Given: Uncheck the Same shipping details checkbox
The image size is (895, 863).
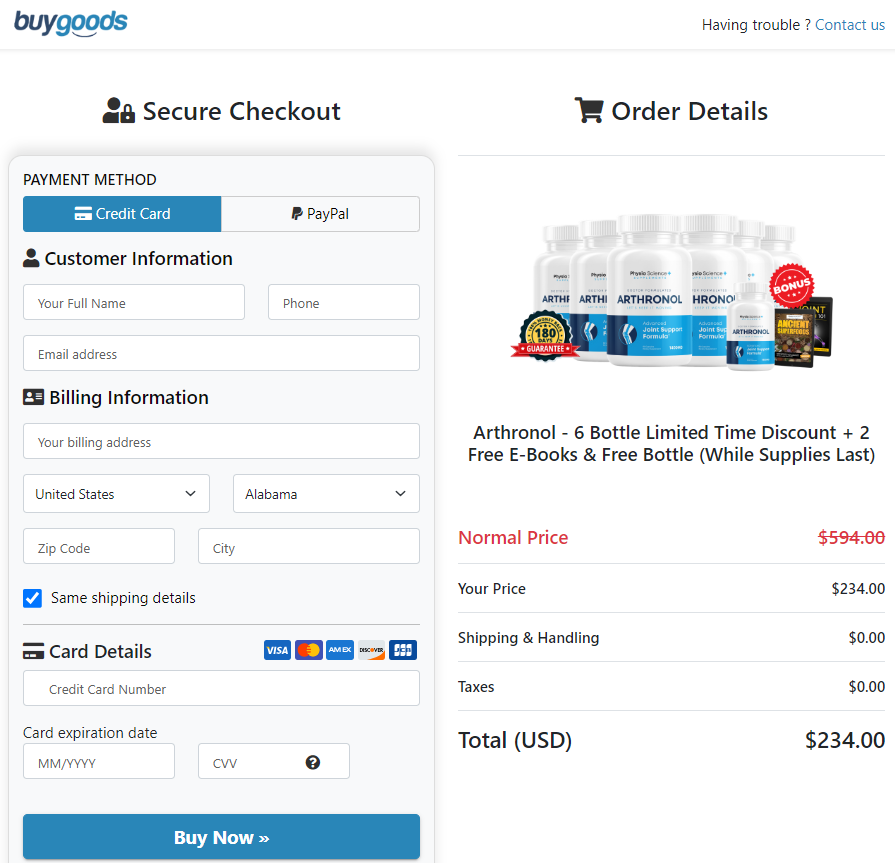Looking at the screenshot, I should [x=33, y=598].
